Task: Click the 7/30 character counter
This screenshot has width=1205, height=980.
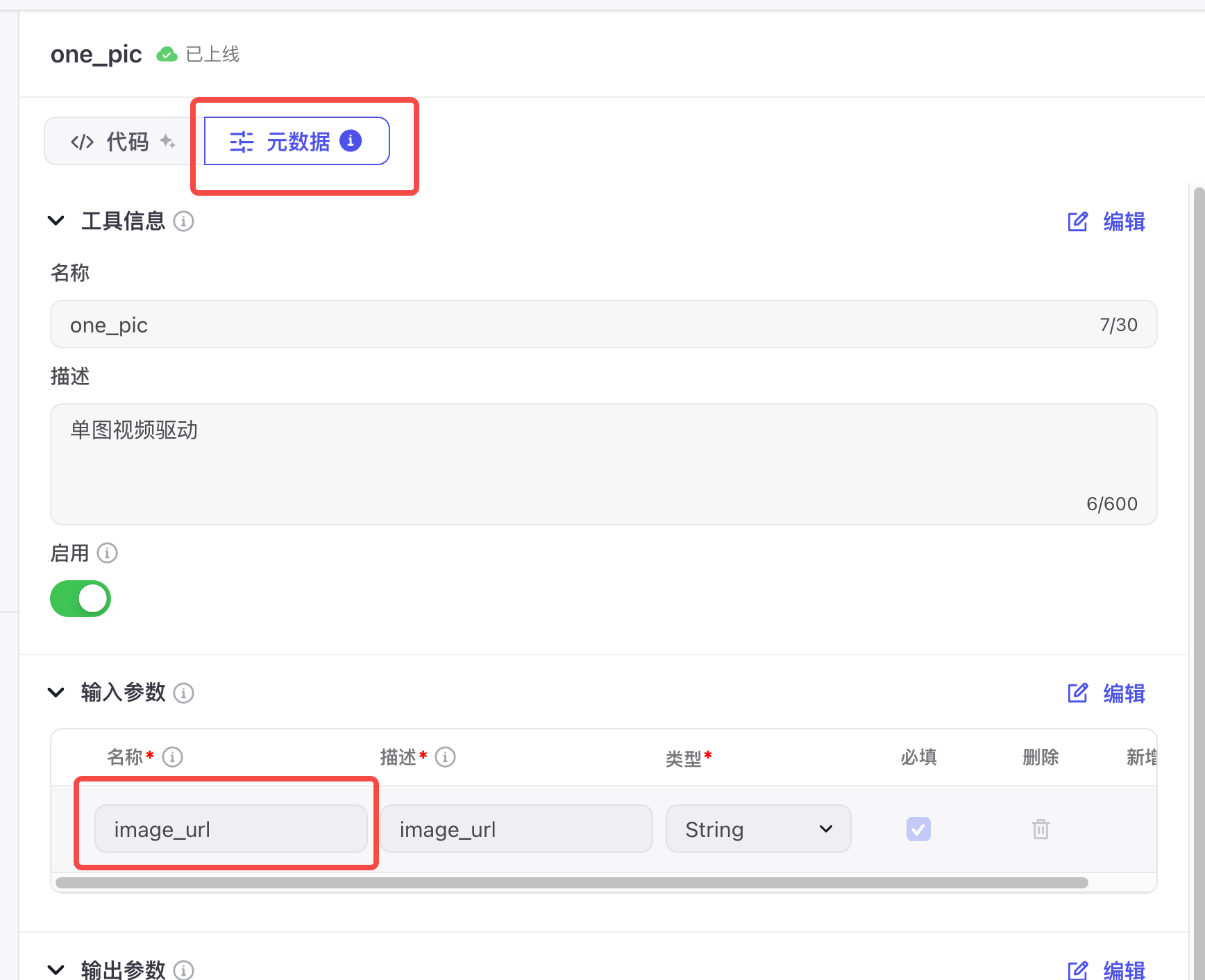Action: (1118, 325)
